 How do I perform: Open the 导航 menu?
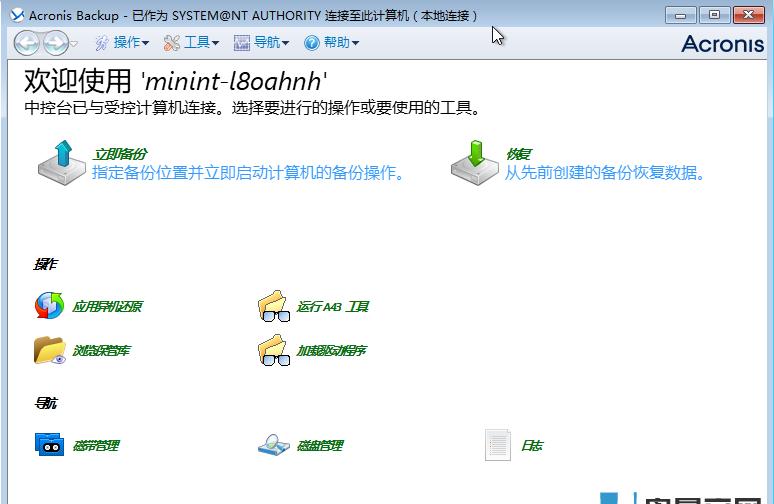click(x=271, y=42)
